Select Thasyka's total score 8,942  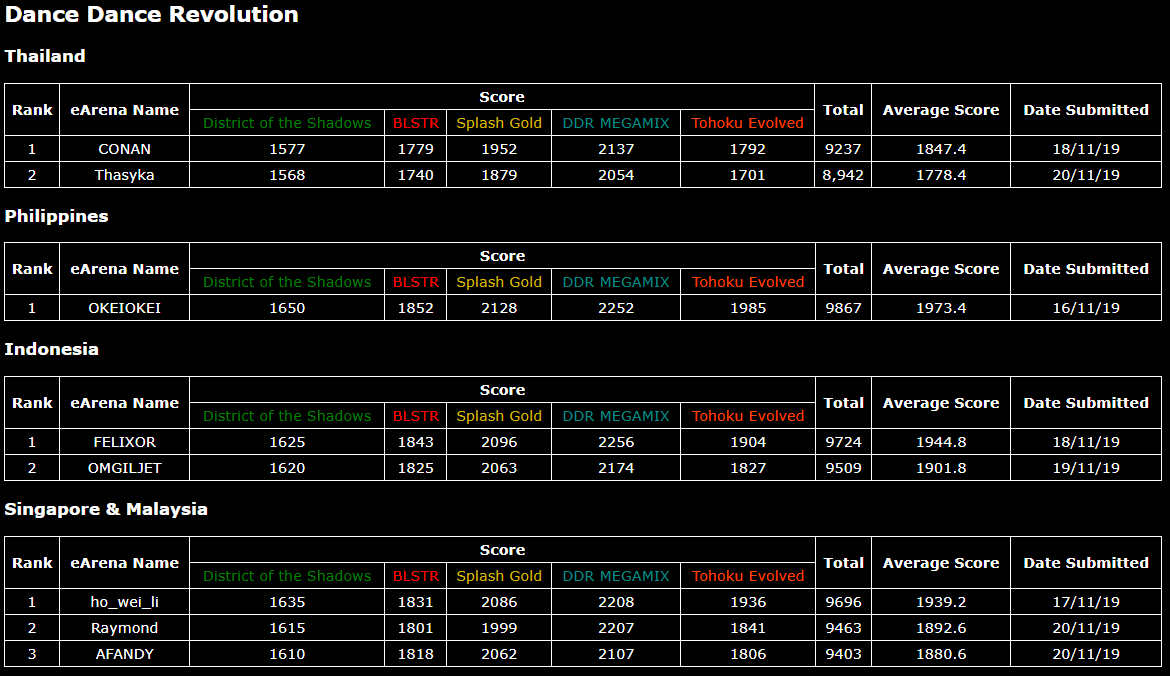(x=843, y=175)
